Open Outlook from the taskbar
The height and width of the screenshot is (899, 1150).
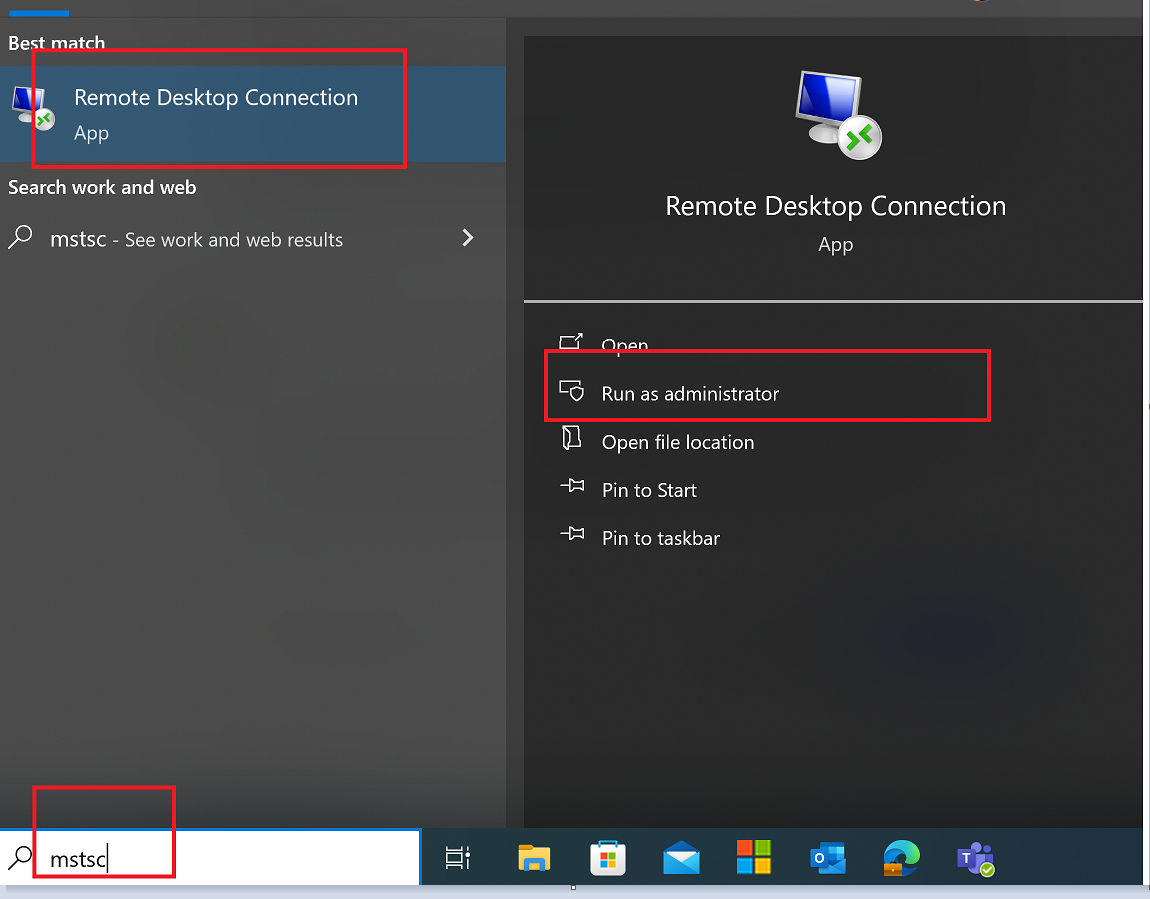point(828,858)
